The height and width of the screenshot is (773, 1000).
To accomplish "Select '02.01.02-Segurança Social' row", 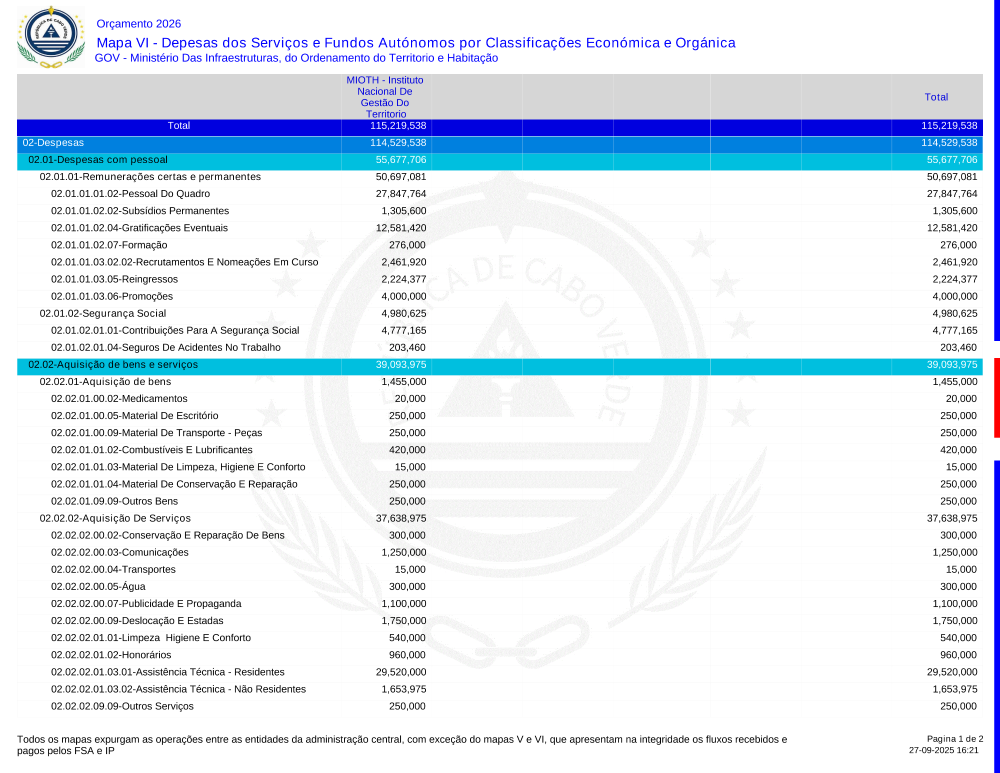I will tap(102, 313).
